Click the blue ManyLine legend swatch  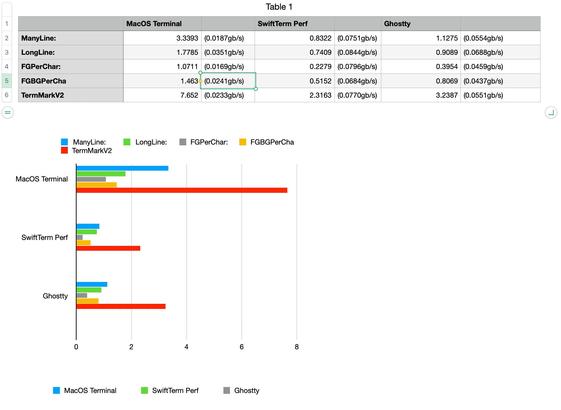pyautogui.click(x=64, y=142)
